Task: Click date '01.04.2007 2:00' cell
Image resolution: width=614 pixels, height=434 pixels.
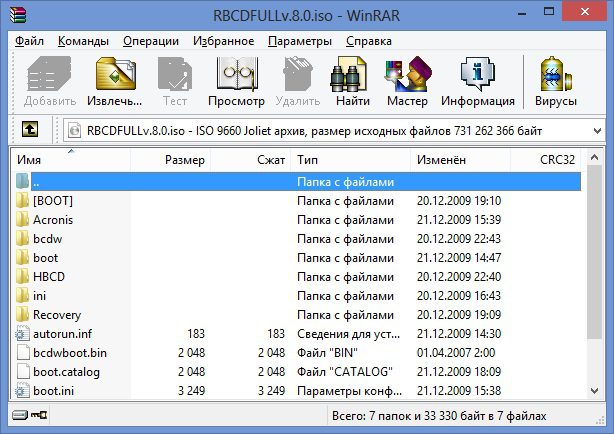Action: pyautogui.click(x=456, y=353)
